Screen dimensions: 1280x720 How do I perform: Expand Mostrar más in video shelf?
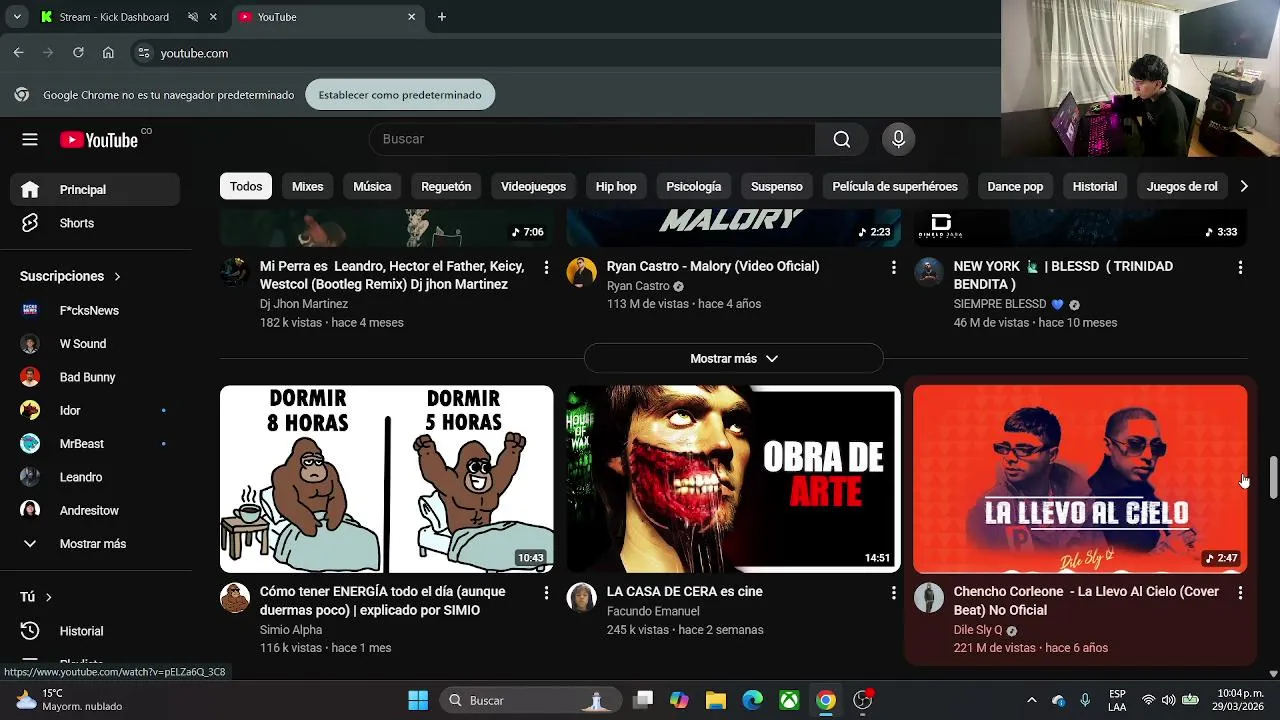(x=734, y=359)
